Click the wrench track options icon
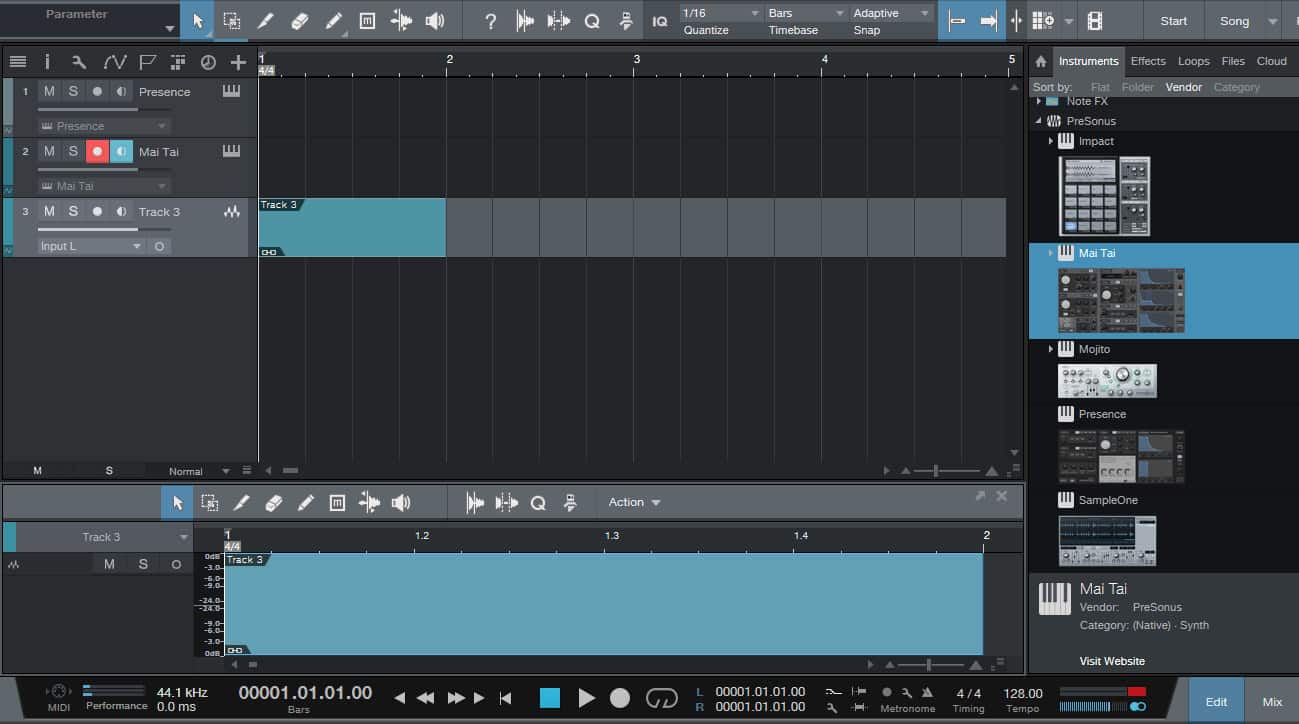Viewport: 1299px width, 724px height. [x=80, y=62]
